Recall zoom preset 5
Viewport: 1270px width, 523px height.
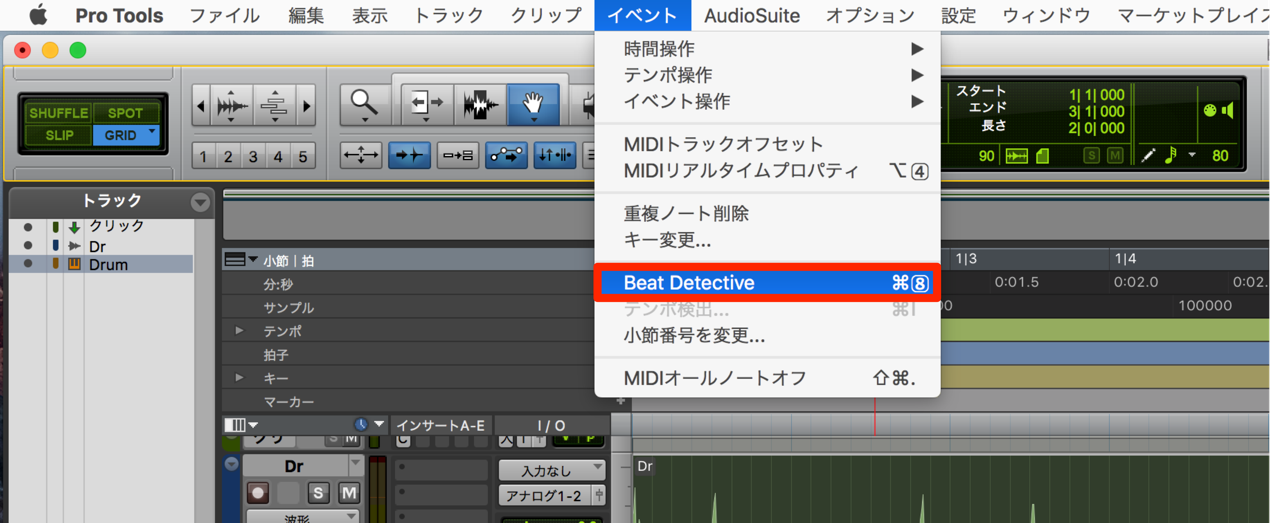[302, 156]
